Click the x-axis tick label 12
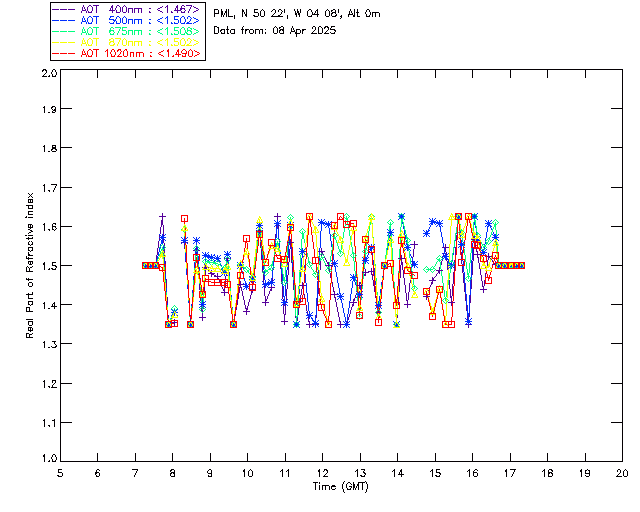640x512 pixels. [322, 473]
